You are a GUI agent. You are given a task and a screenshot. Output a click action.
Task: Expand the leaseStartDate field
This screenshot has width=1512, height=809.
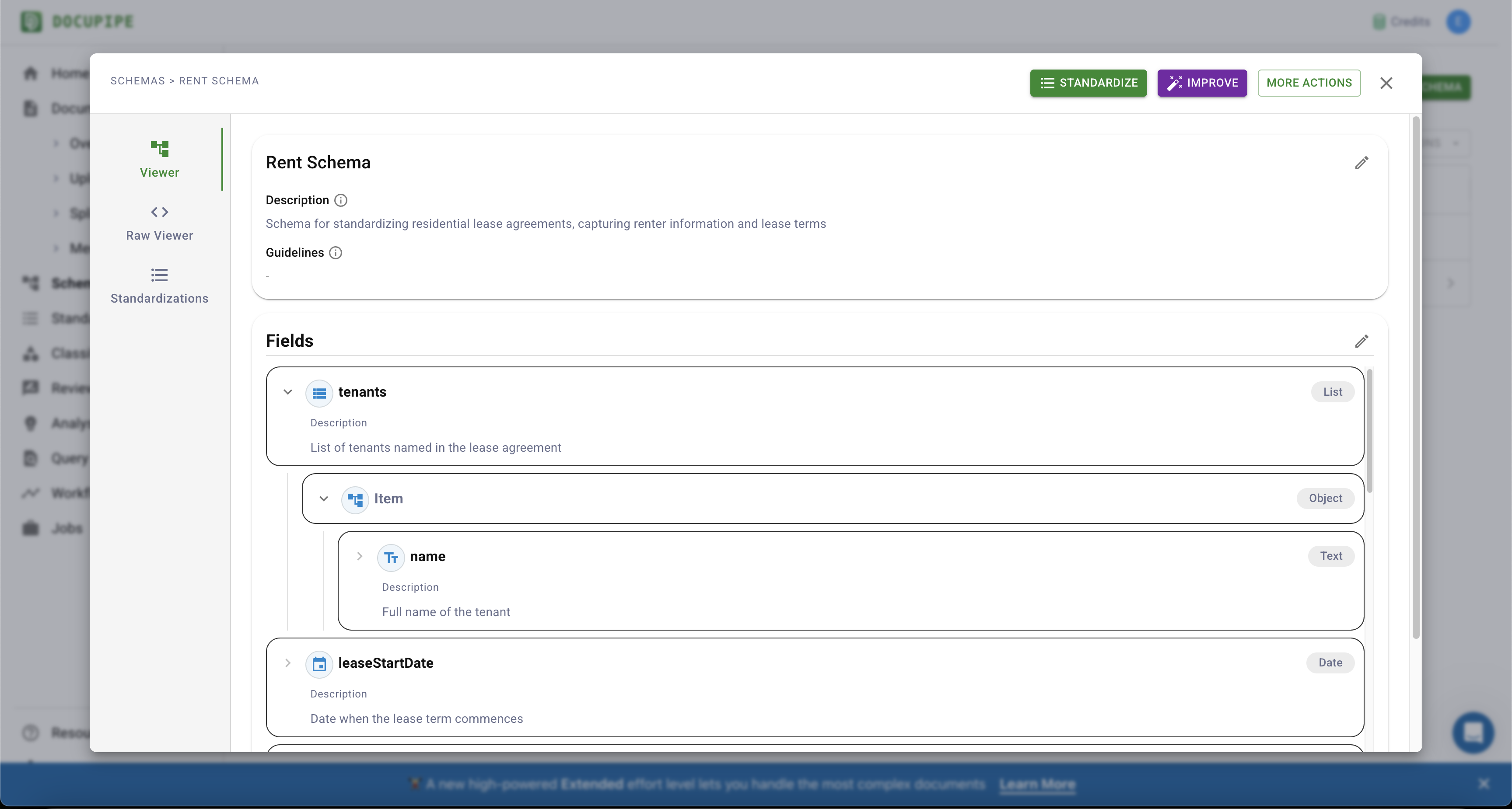pos(287,663)
